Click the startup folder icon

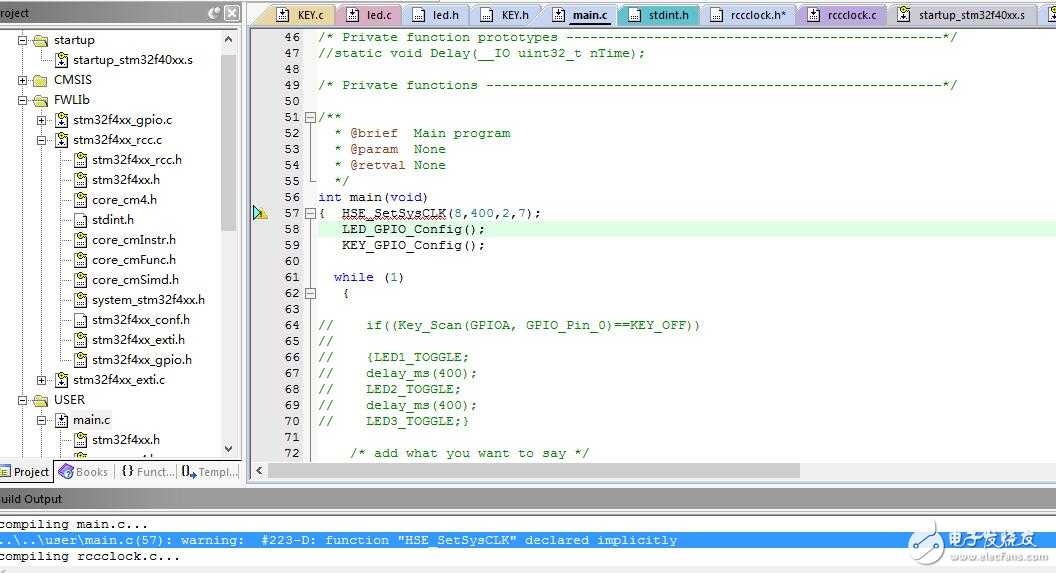[x=41, y=40]
